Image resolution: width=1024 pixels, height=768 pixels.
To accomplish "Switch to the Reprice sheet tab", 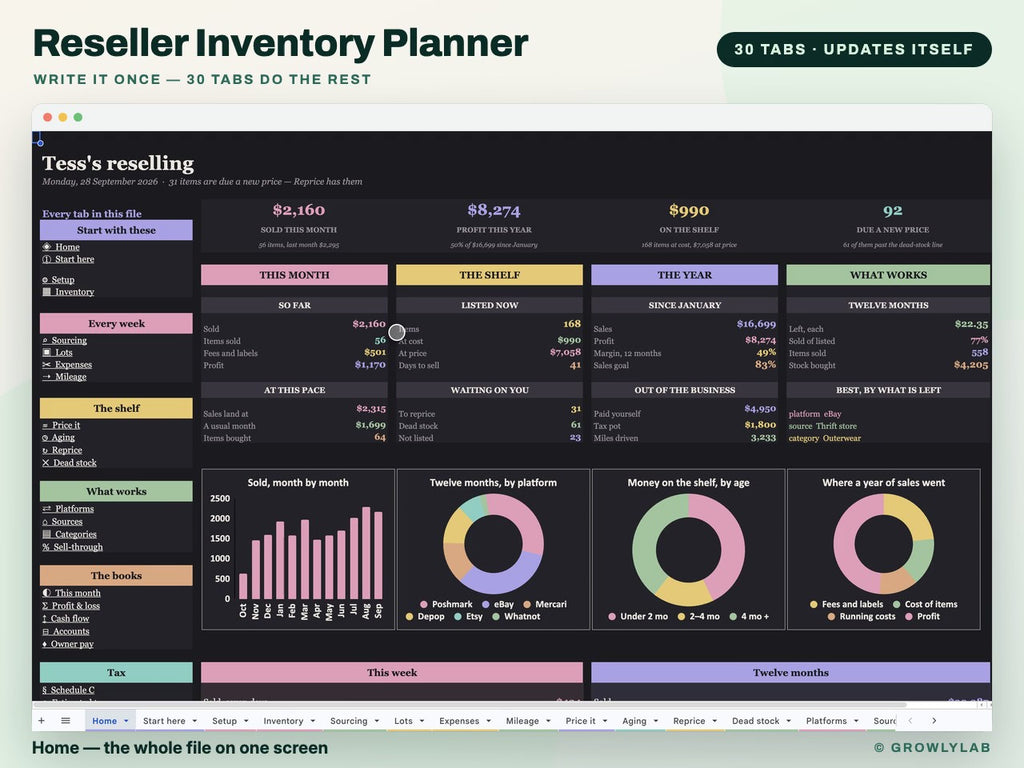I will [689, 721].
